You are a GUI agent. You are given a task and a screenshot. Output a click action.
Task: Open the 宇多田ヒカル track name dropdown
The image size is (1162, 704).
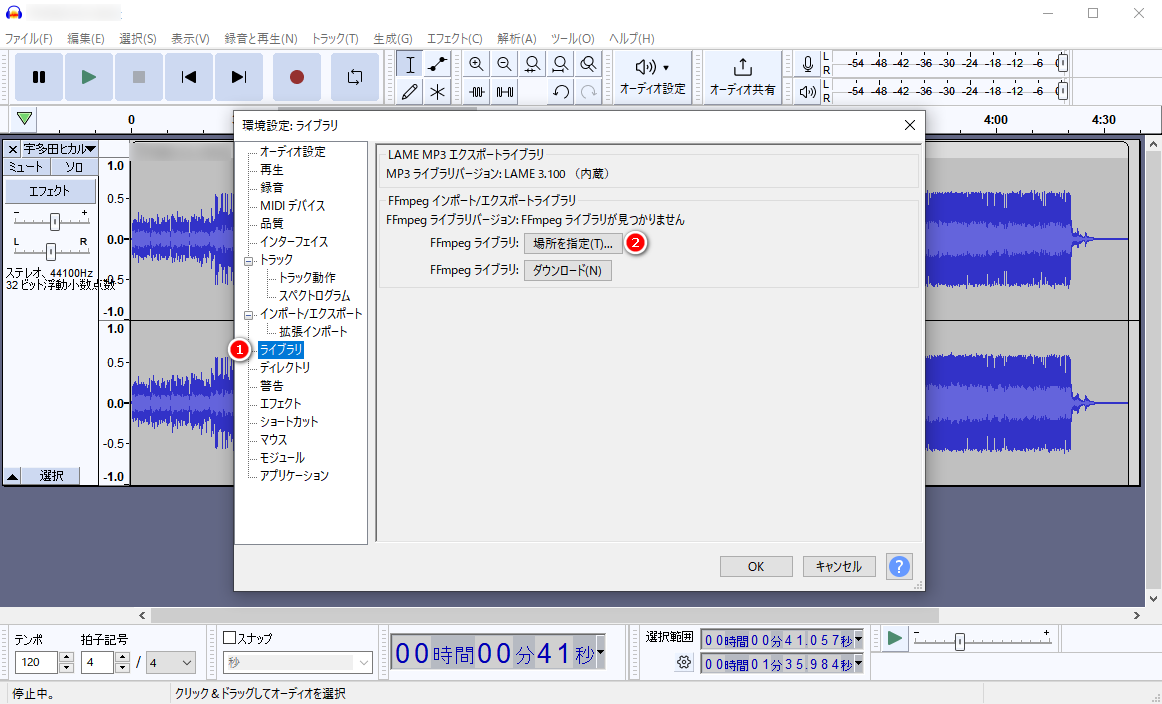(x=60, y=149)
